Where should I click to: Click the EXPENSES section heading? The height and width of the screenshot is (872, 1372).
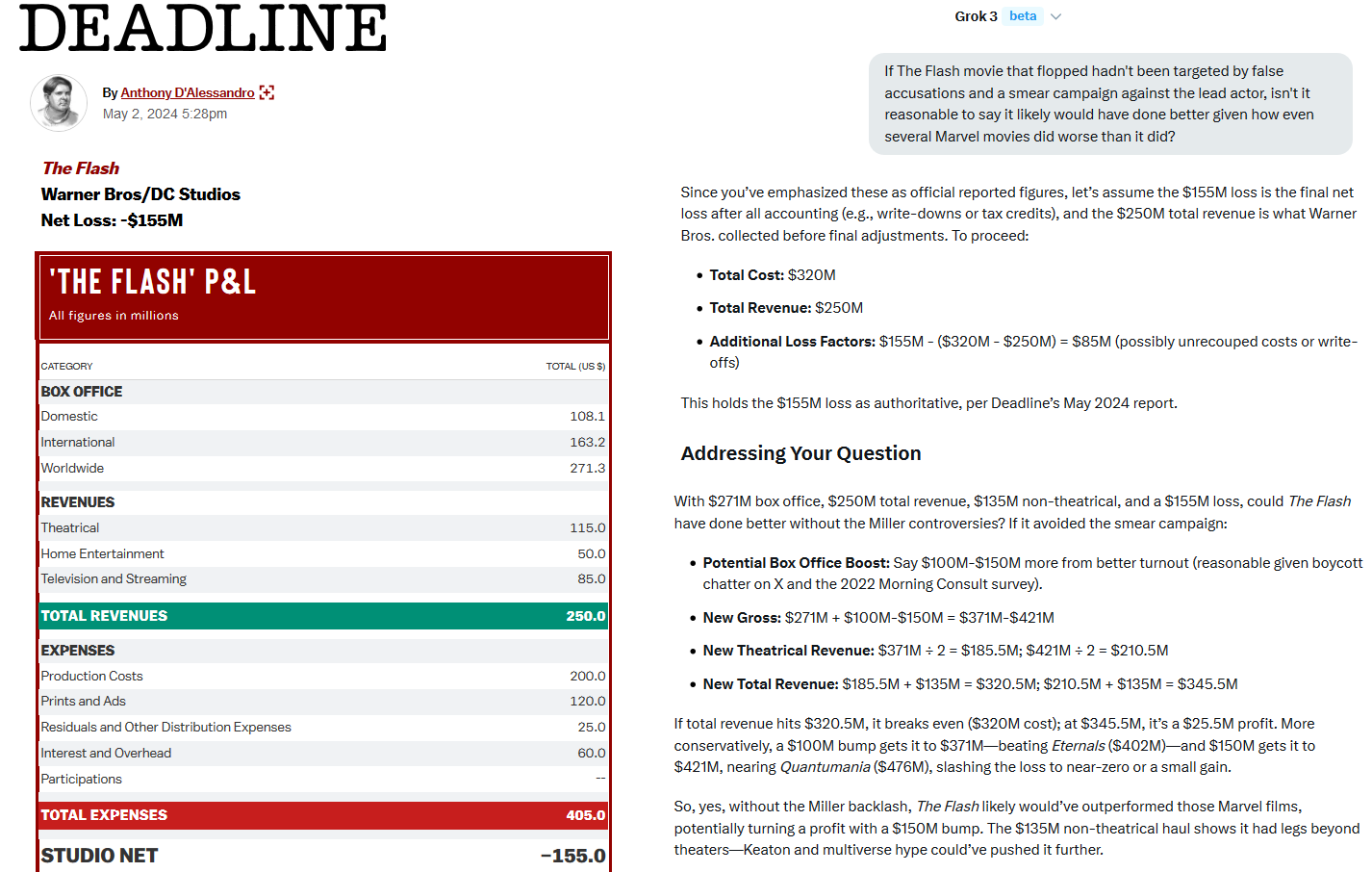pos(78,651)
